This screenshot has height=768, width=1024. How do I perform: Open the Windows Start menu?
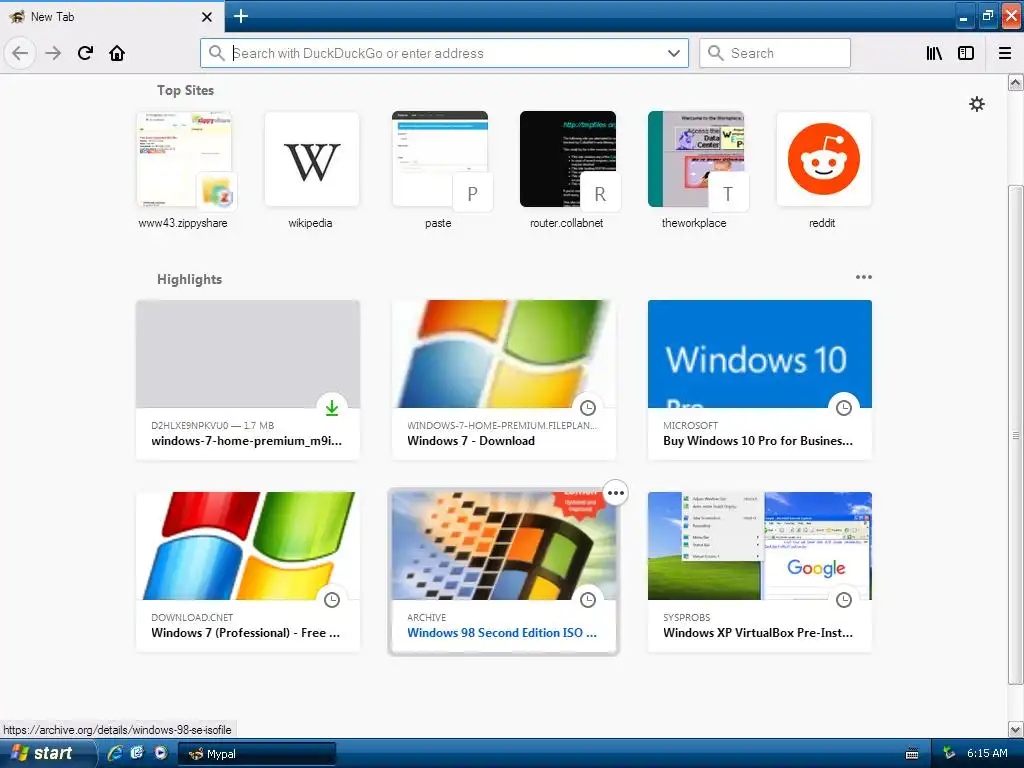[x=48, y=753]
